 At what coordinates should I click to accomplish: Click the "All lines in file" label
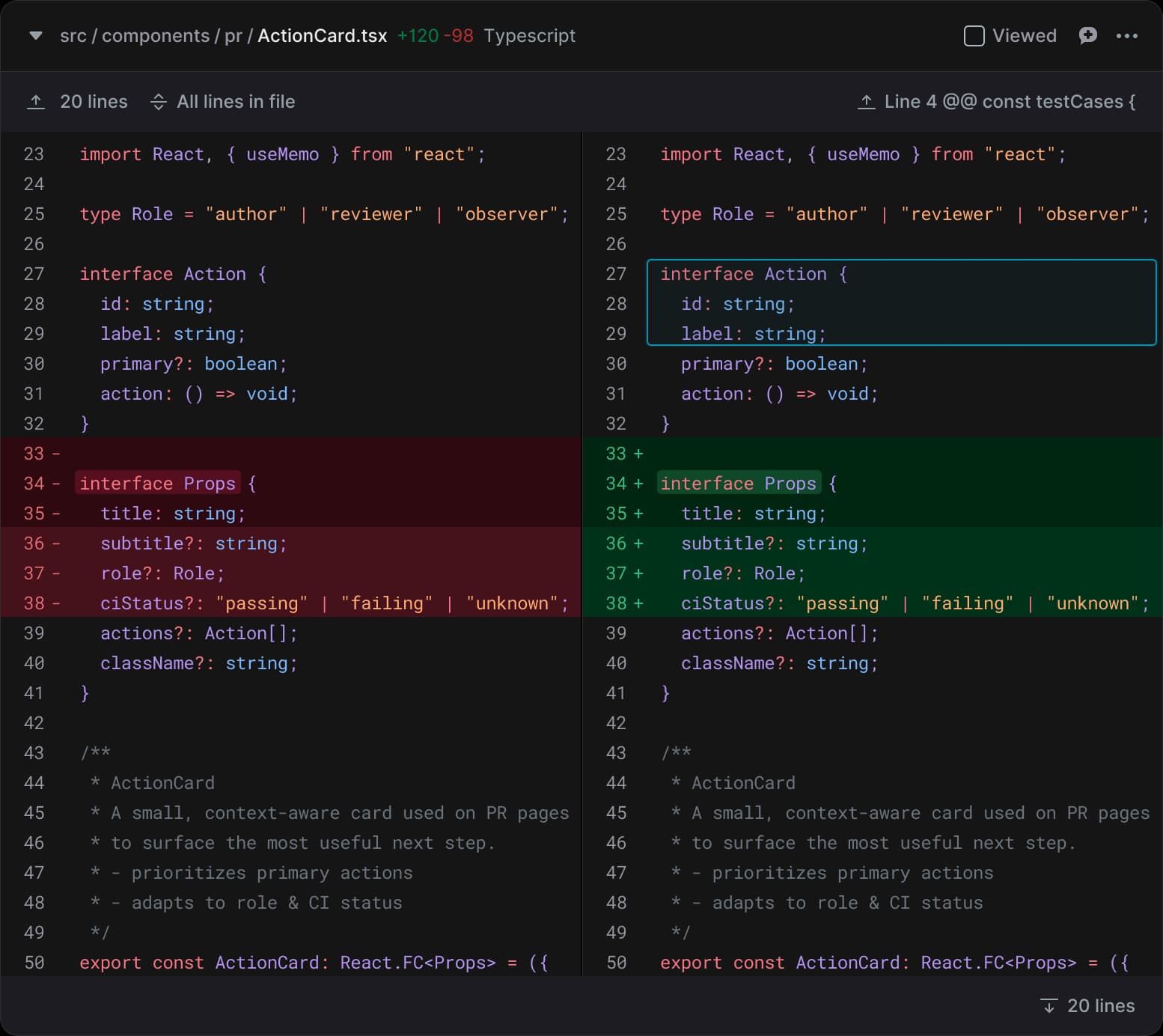[236, 102]
